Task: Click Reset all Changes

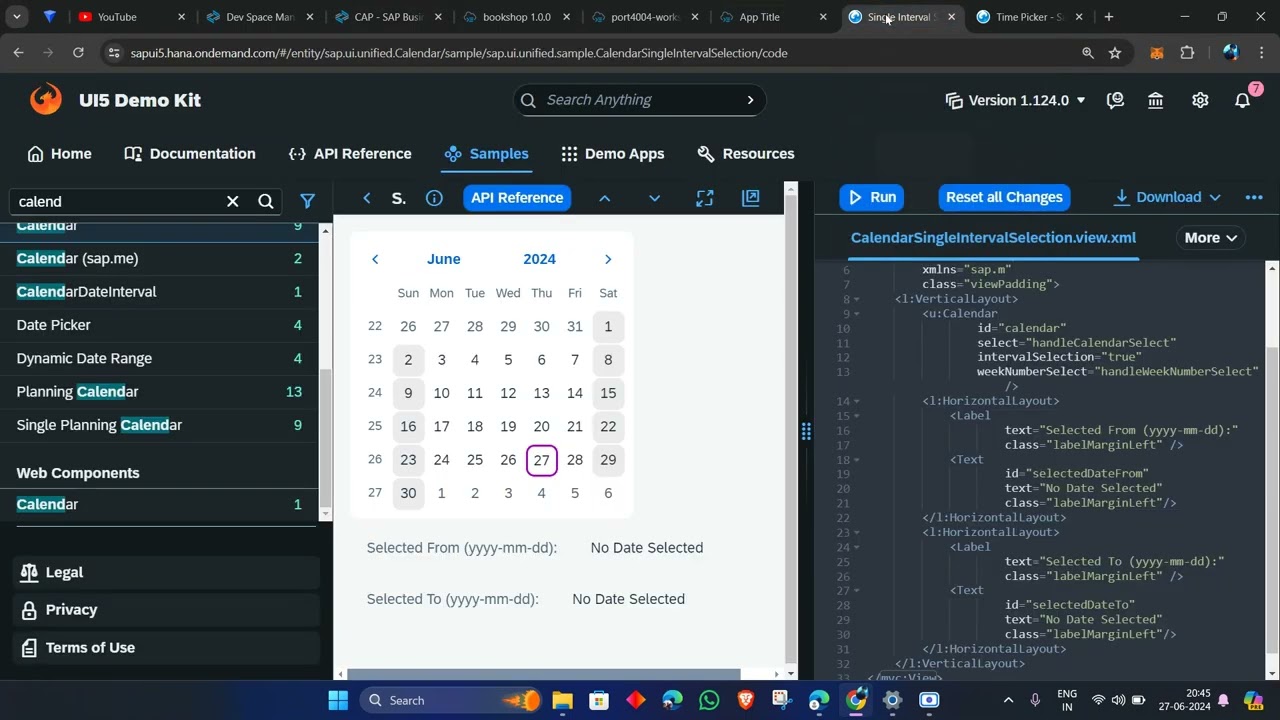Action: [1004, 197]
